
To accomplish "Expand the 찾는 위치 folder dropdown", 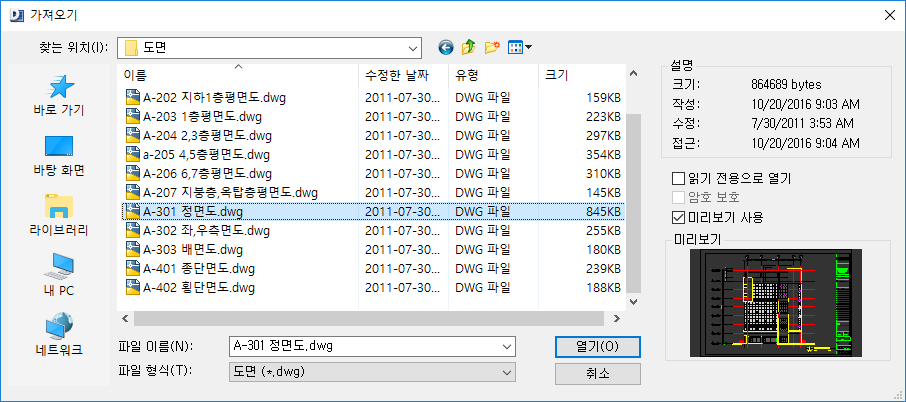I will pyautogui.click(x=413, y=48).
